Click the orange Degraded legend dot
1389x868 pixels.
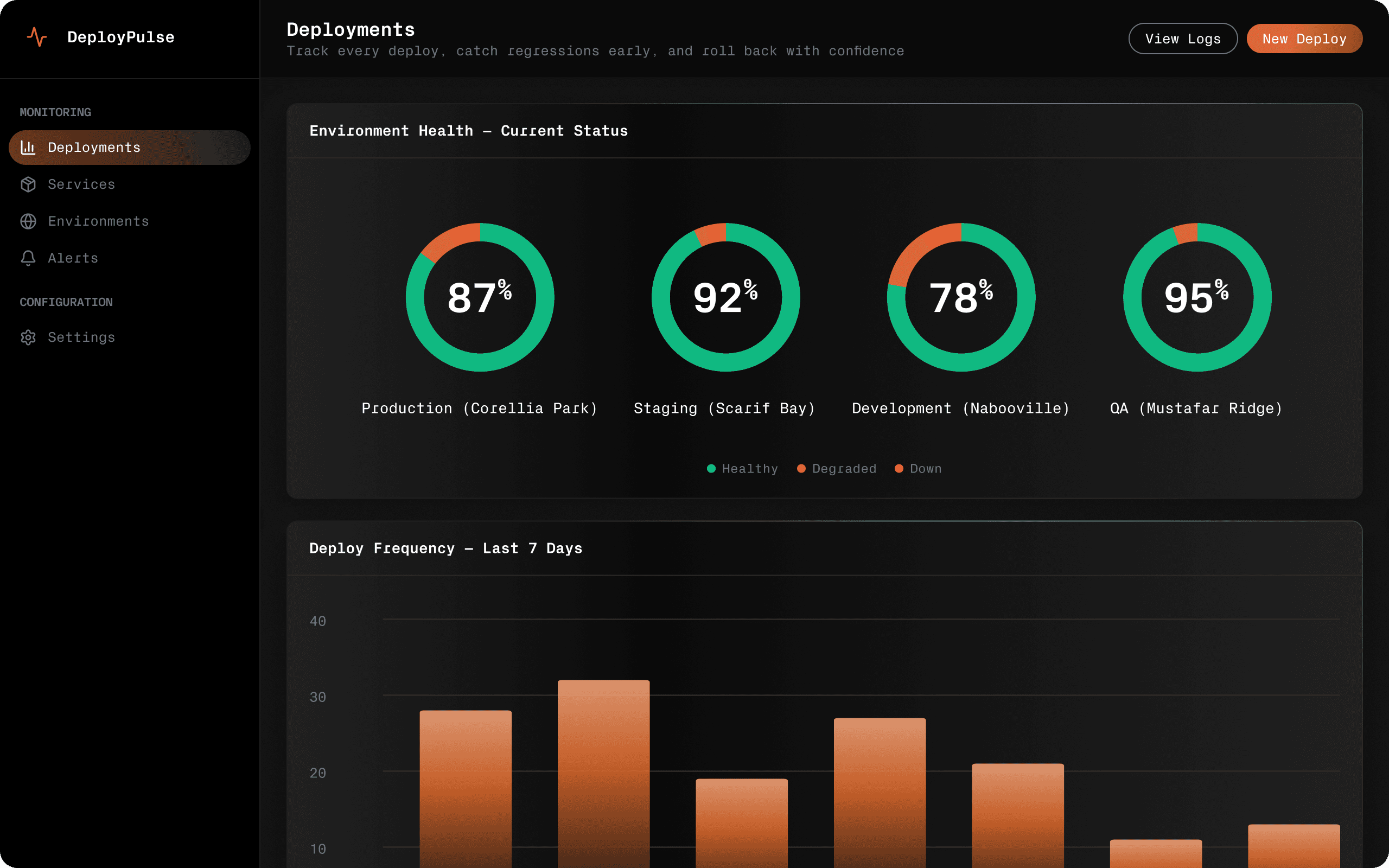pyautogui.click(x=801, y=468)
